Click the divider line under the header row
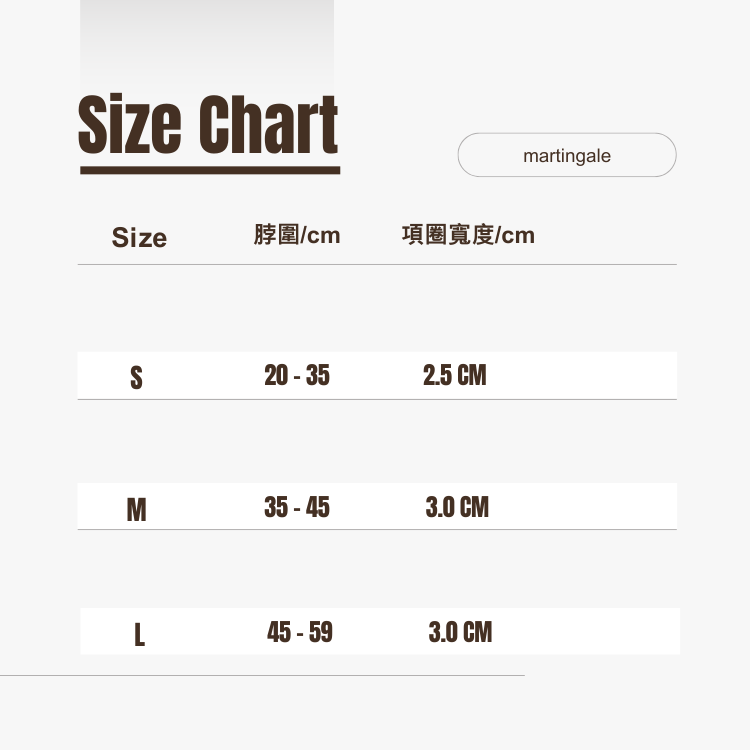This screenshot has width=750, height=750. (377, 265)
